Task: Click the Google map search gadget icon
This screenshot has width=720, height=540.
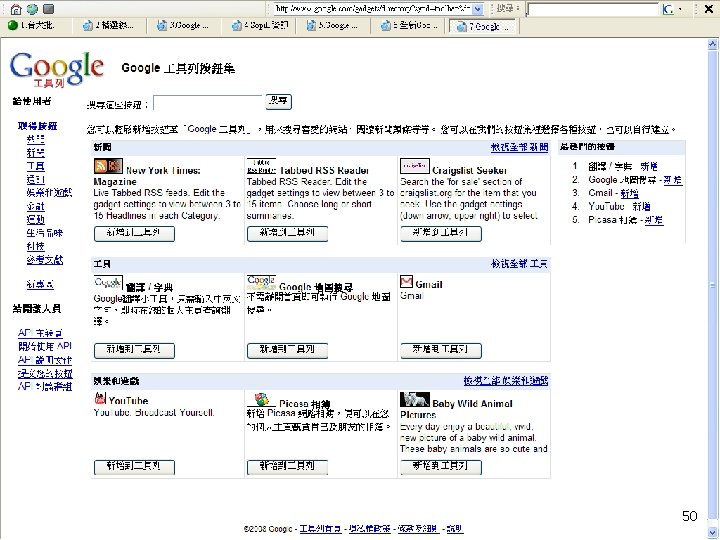Action: [x=261, y=282]
